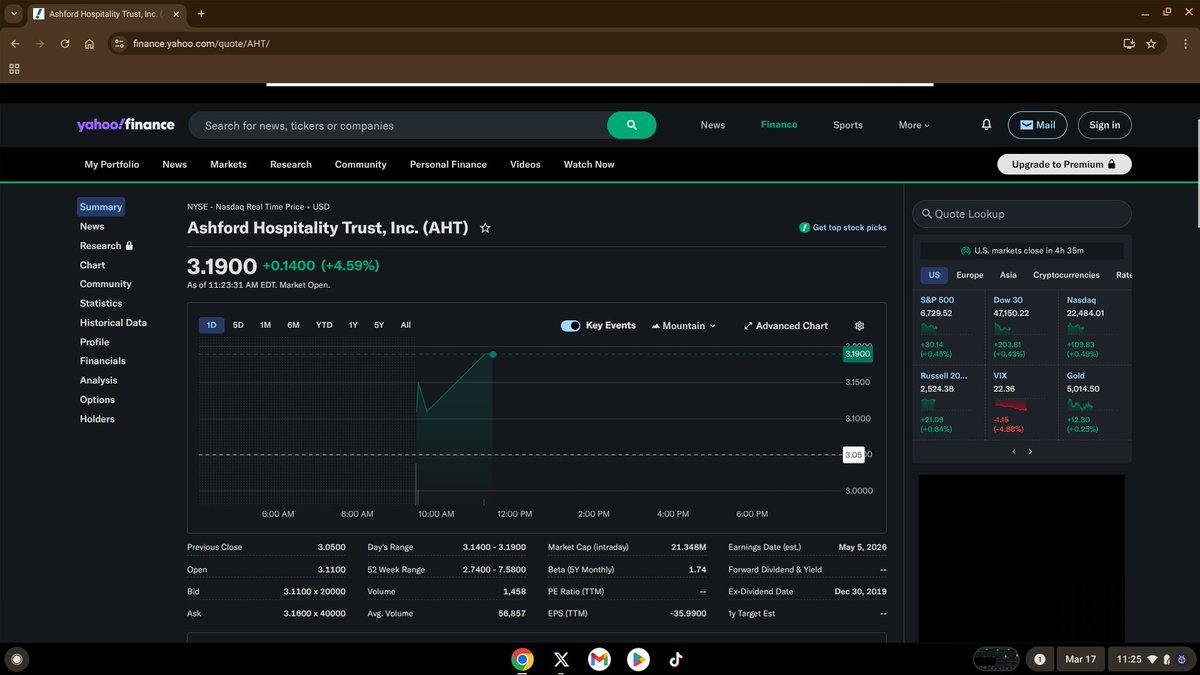Open Historical Data in sidebar

113,323
